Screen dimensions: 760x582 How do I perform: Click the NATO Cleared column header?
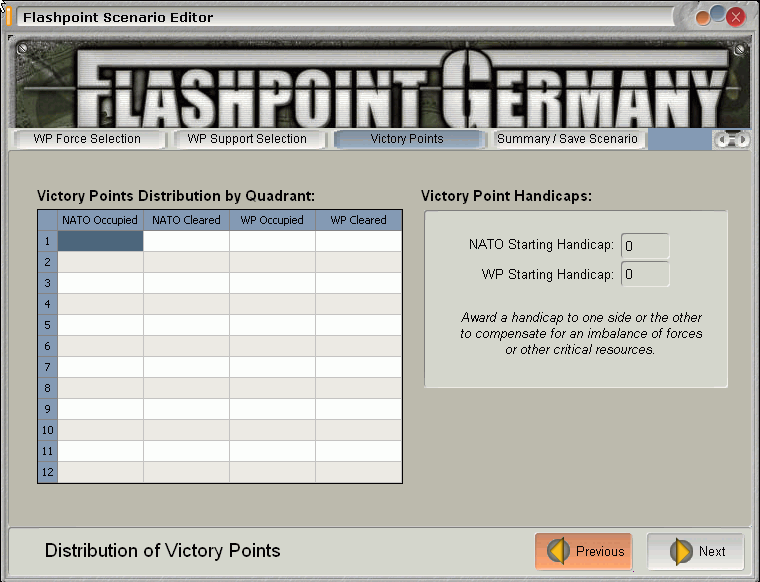[x=186, y=220]
